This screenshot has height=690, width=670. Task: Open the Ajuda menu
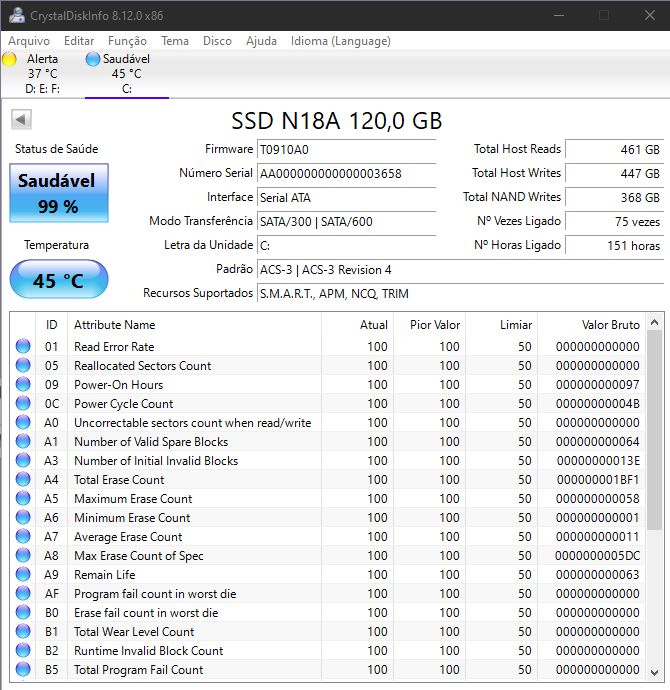(261, 41)
